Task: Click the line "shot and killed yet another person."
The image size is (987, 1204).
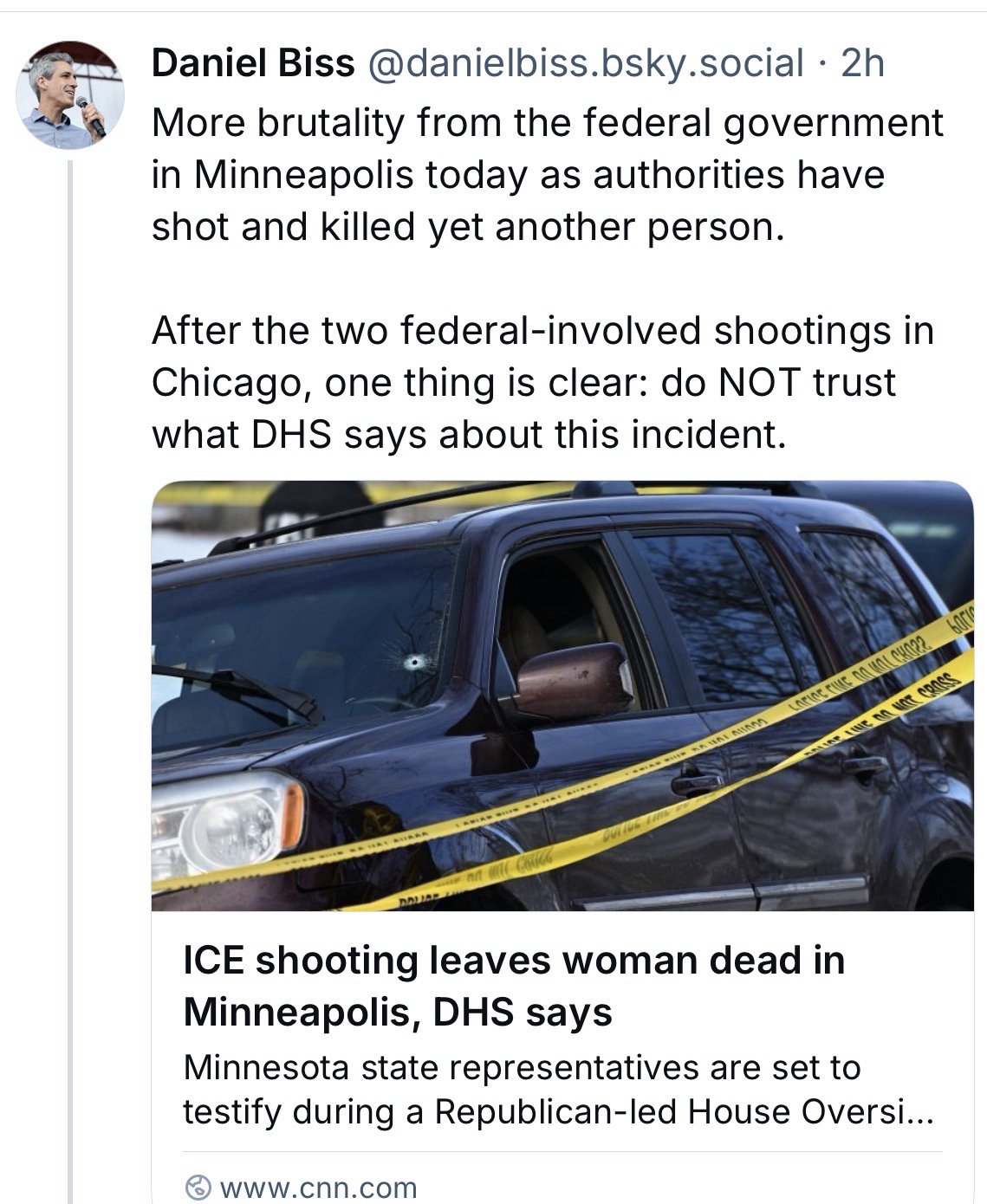Action: [x=468, y=227]
